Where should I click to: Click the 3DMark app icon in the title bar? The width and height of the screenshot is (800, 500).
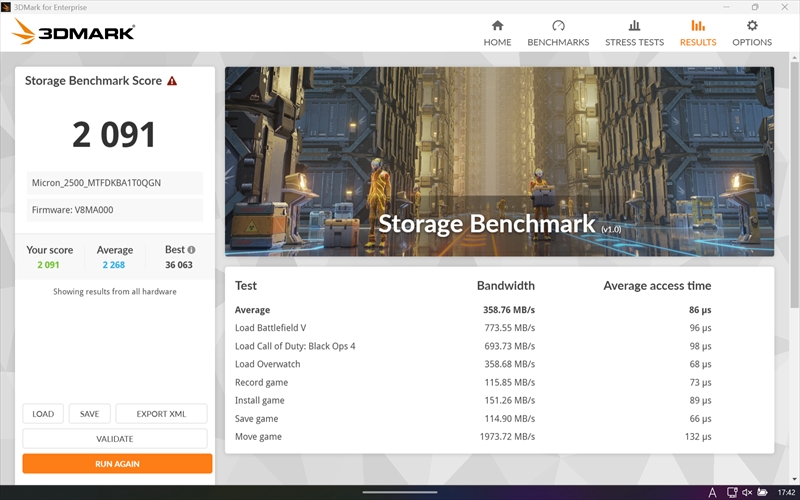click(6, 7)
